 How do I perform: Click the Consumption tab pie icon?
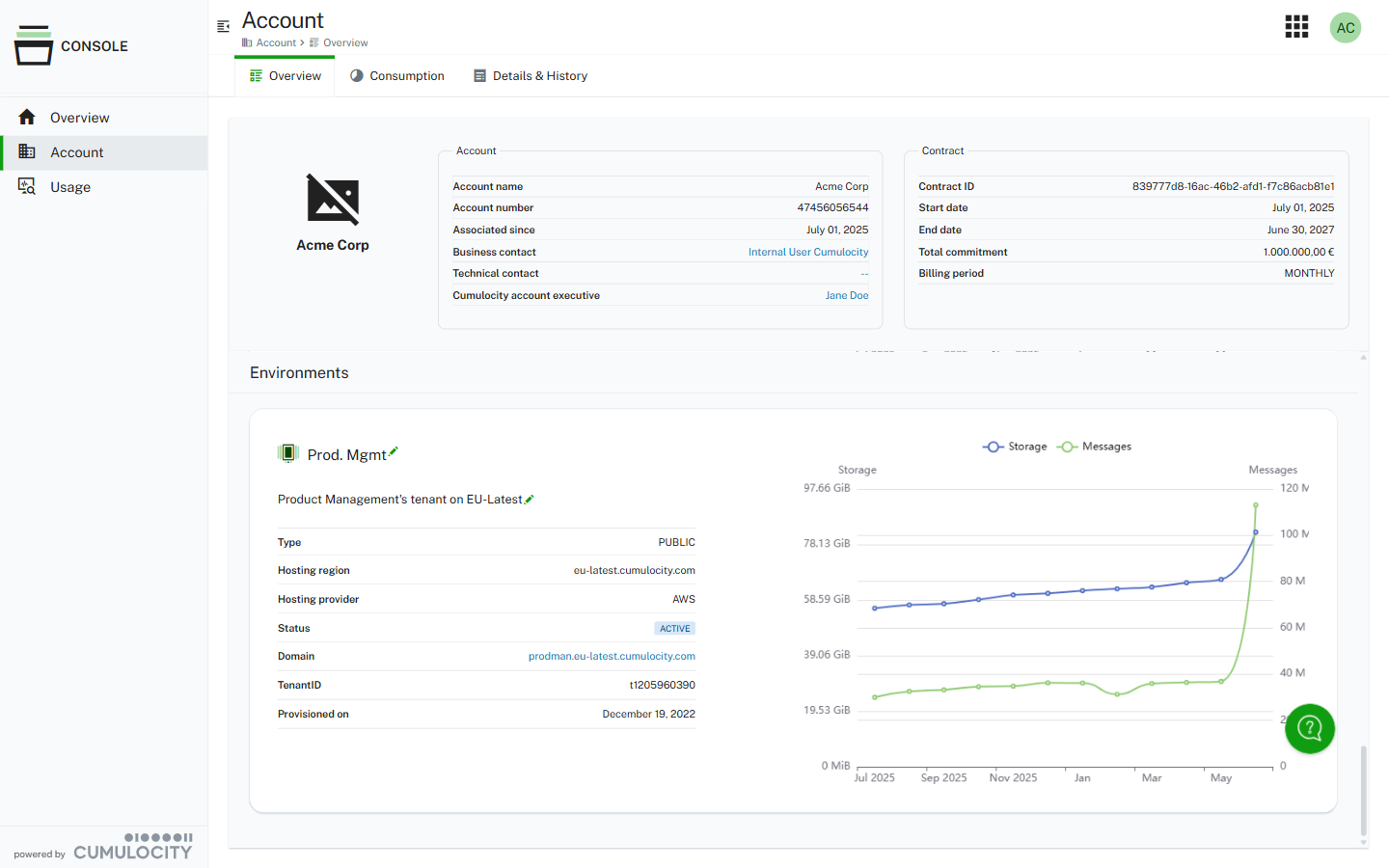(x=357, y=75)
